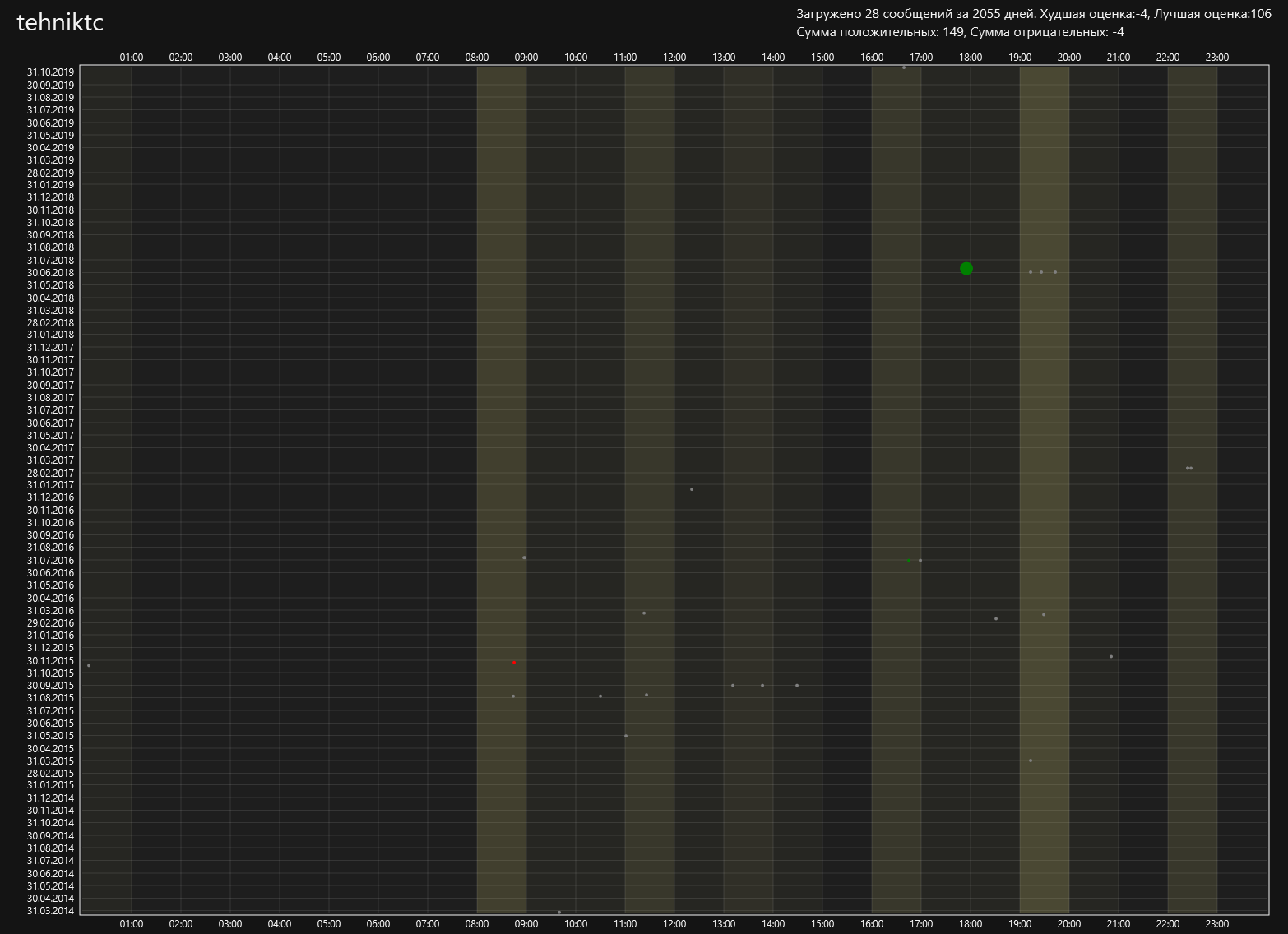Select 22:00 label on bottom time axis
The image size is (1288, 934).
pyautogui.click(x=1168, y=924)
